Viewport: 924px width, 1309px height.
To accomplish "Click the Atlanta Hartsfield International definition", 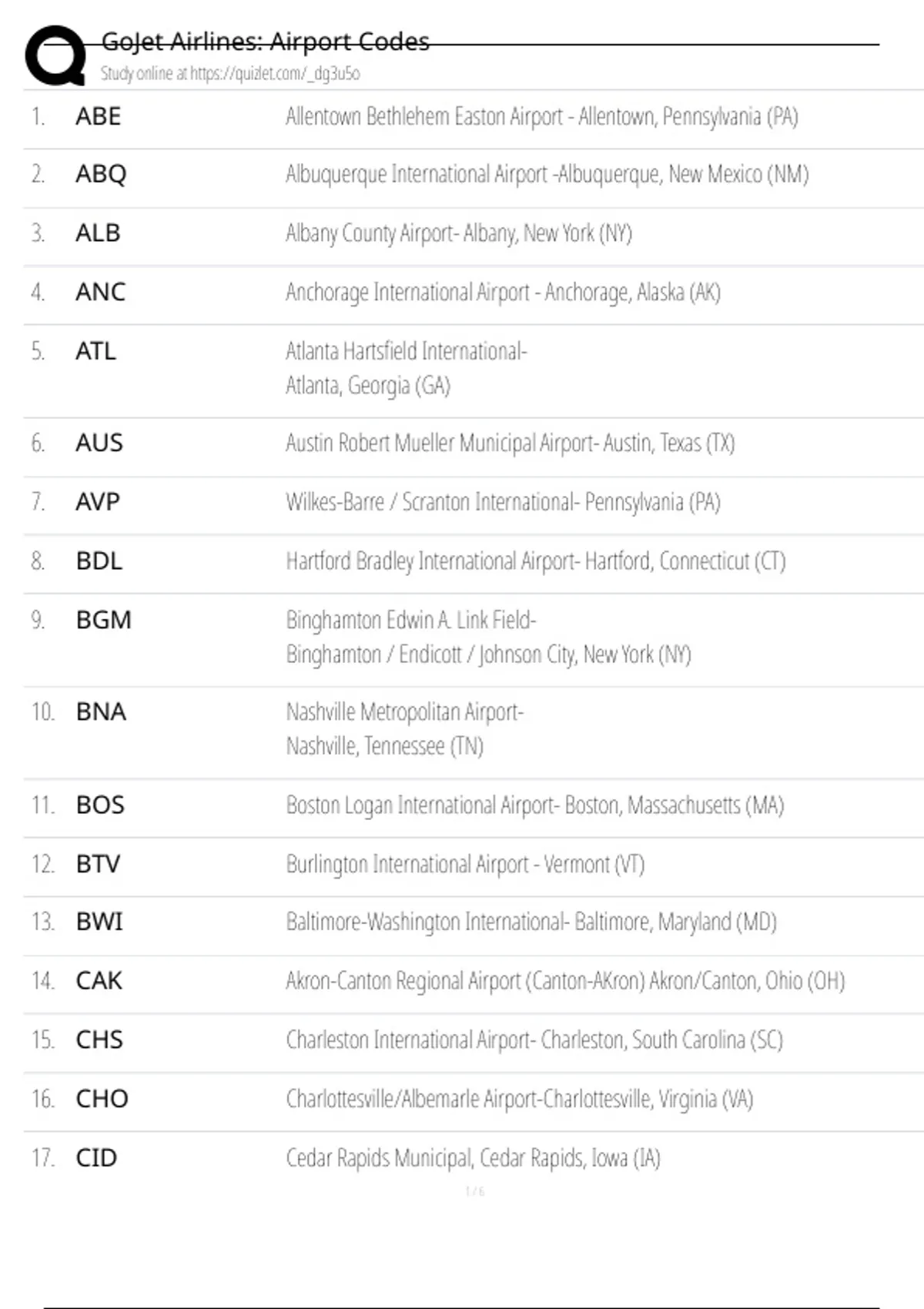I will [x=407, y=368].
